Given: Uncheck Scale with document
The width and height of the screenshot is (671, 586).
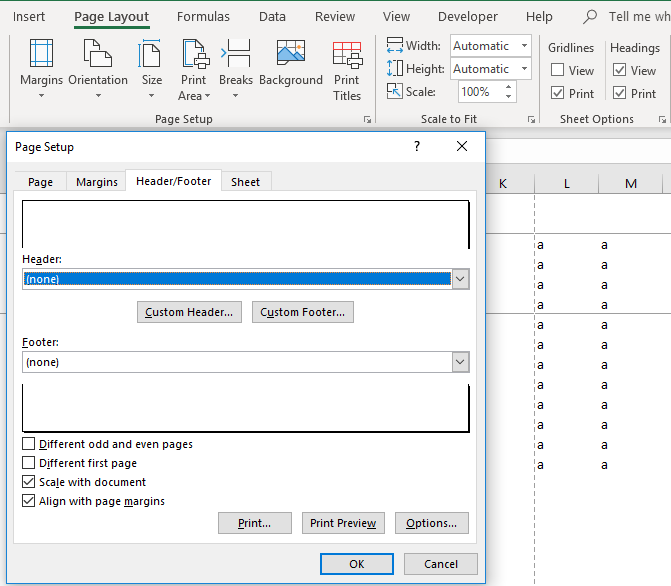Looking at the screenshot, I should [x=28, y=482].
